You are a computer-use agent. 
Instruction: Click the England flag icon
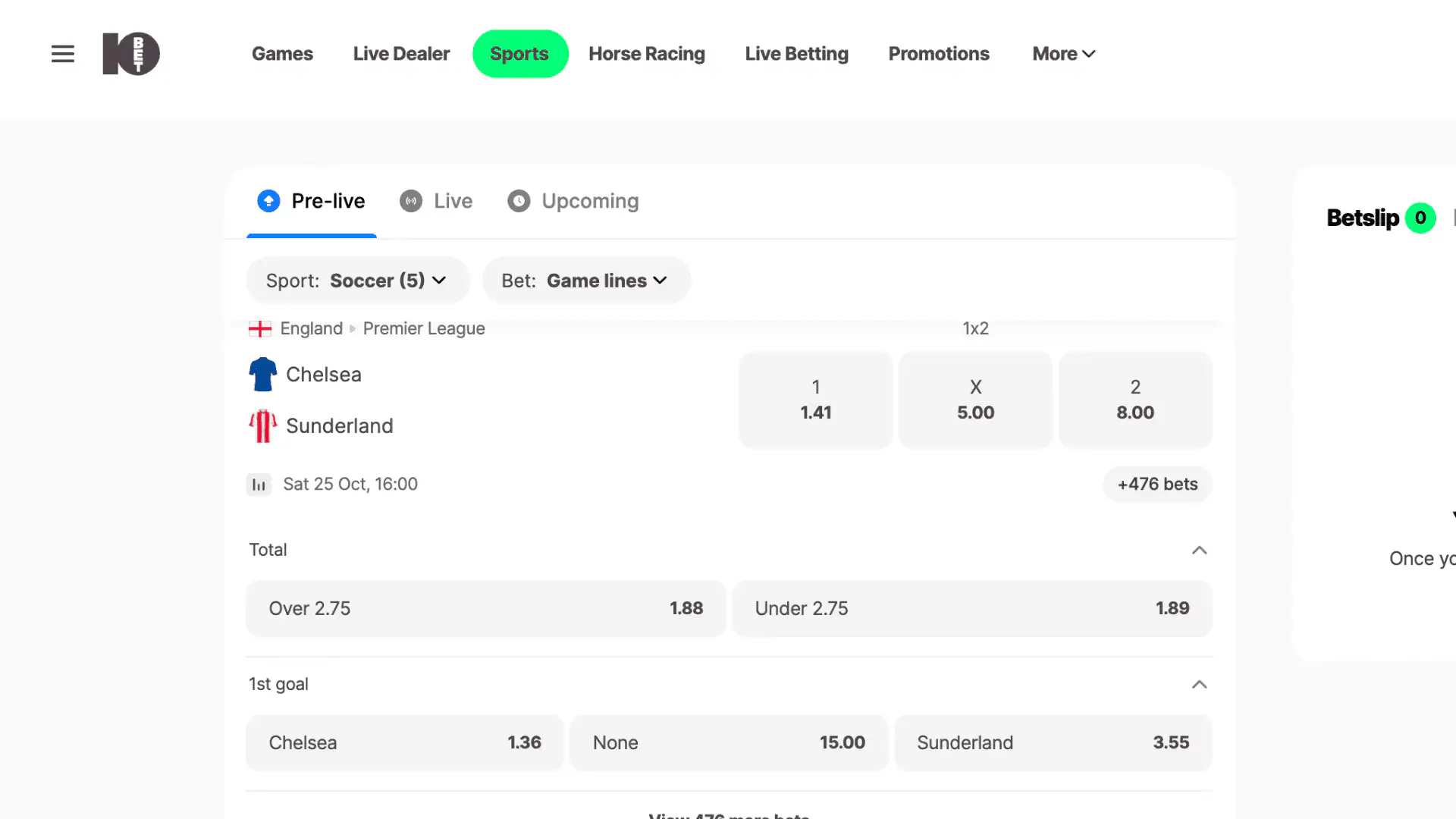point(260,328)
